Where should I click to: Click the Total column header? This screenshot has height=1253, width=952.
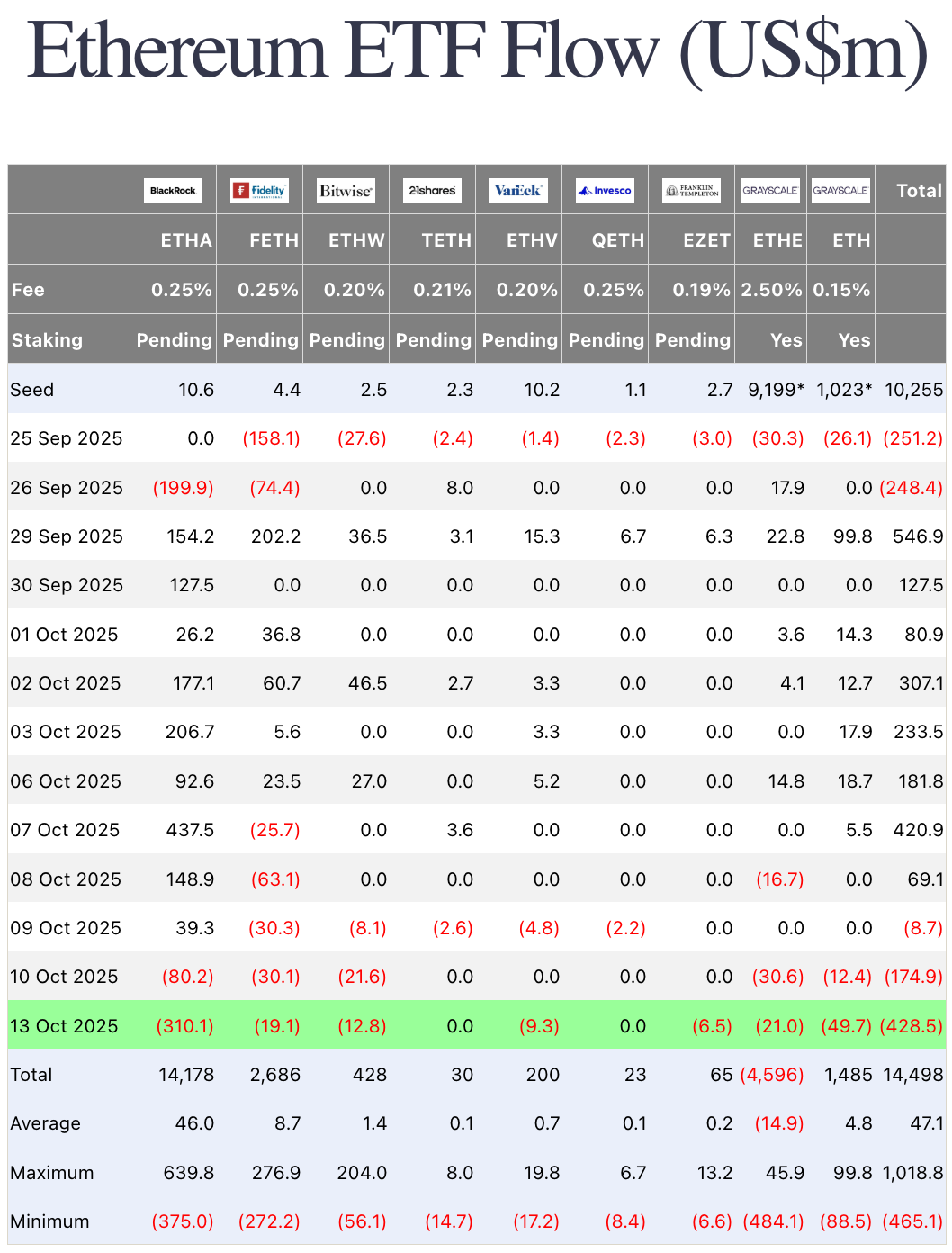pyautogui.click(x=919, y=191)
